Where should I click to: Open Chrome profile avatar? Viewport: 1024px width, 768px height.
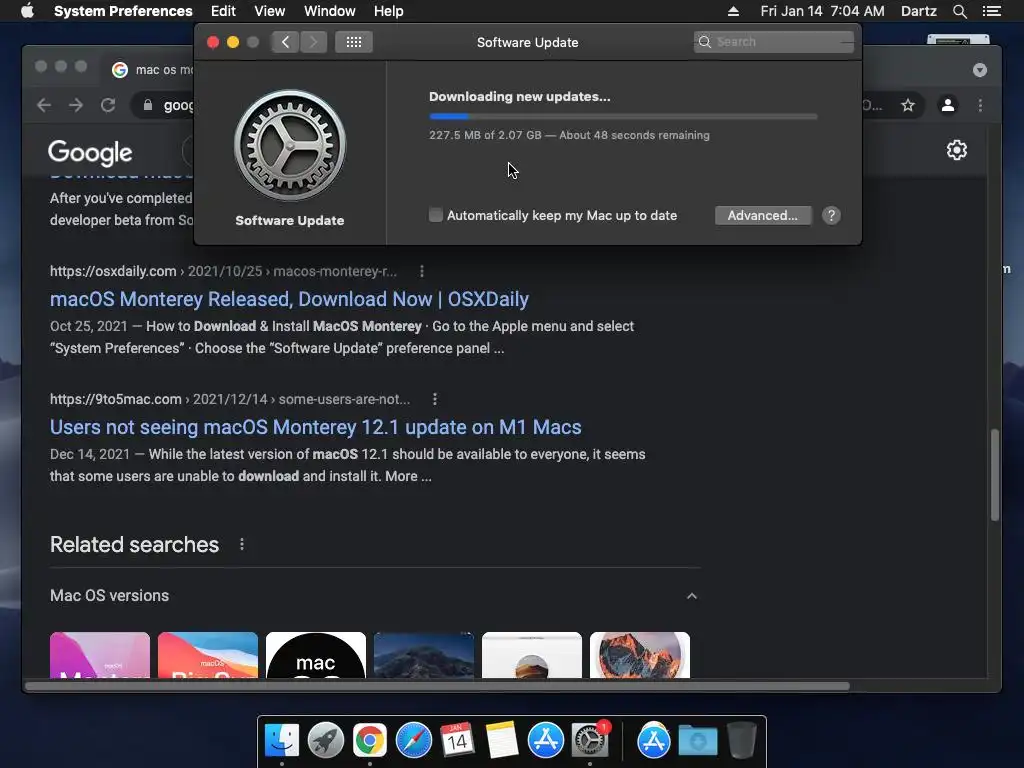click(948, 105)
